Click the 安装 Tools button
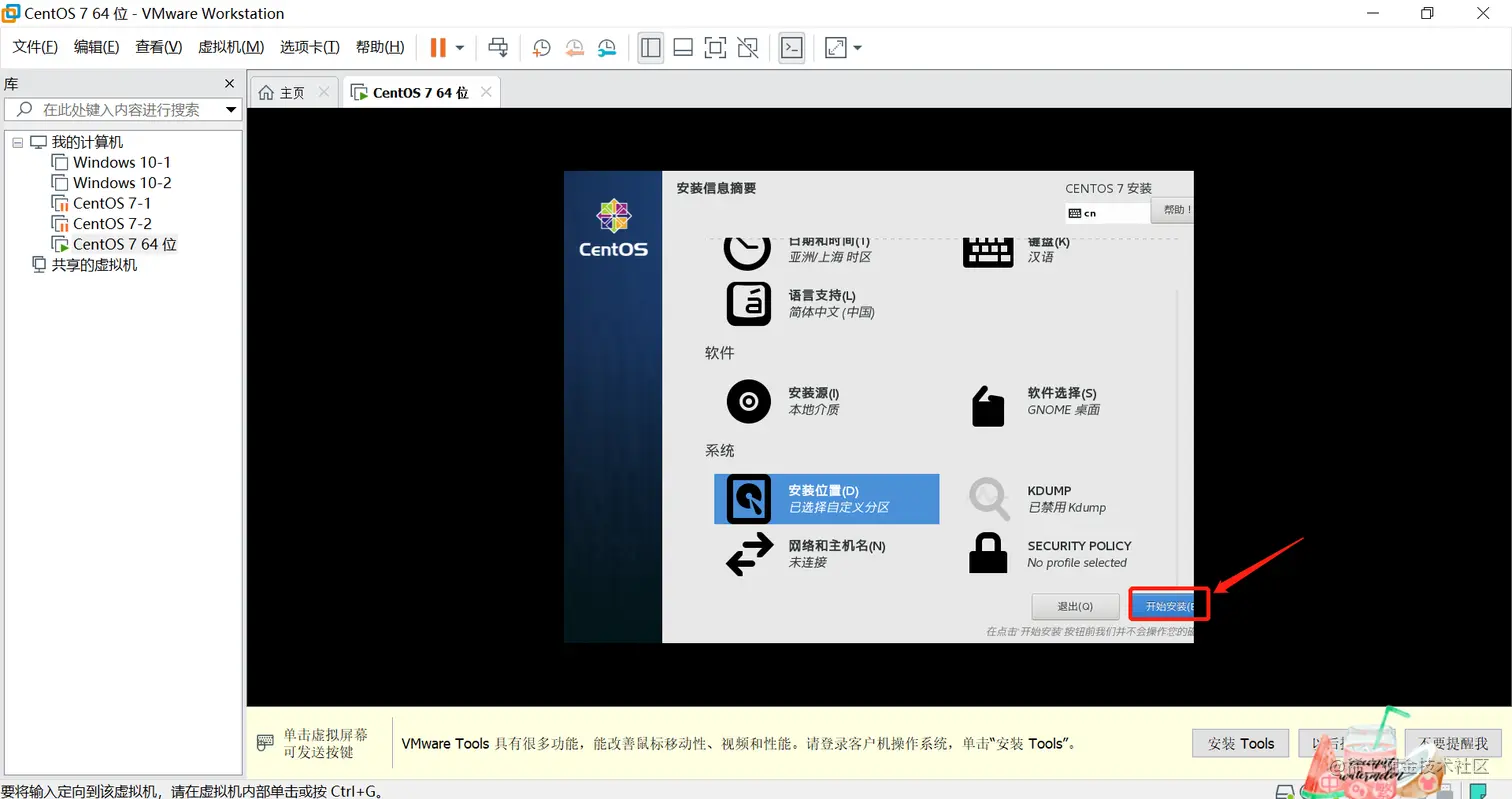Screen dimensions: 1512x799 [1241, 743]
